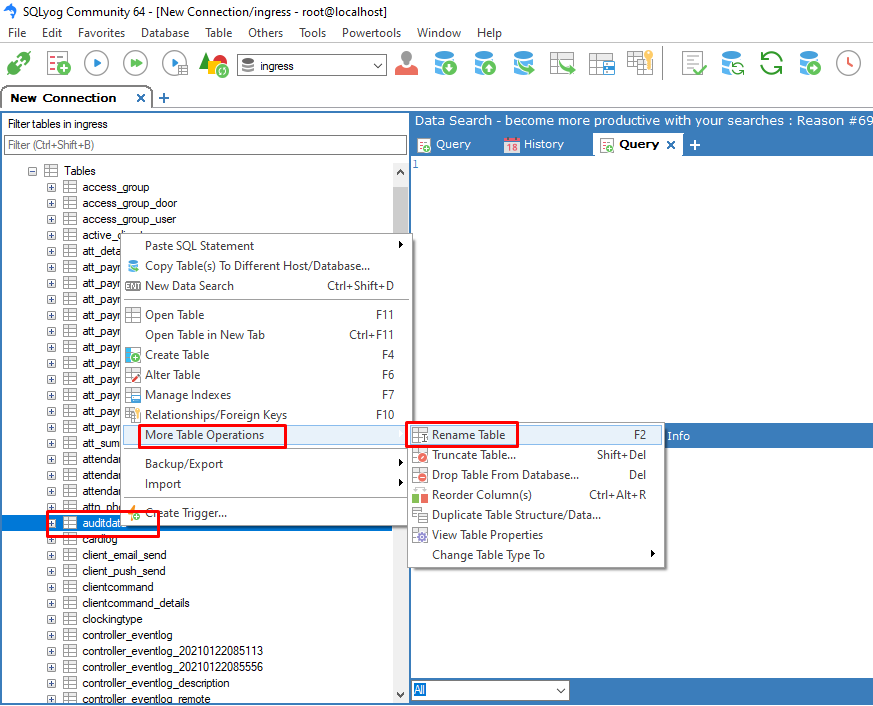Click the scheduled job clock icon

[x=849, y=63]
